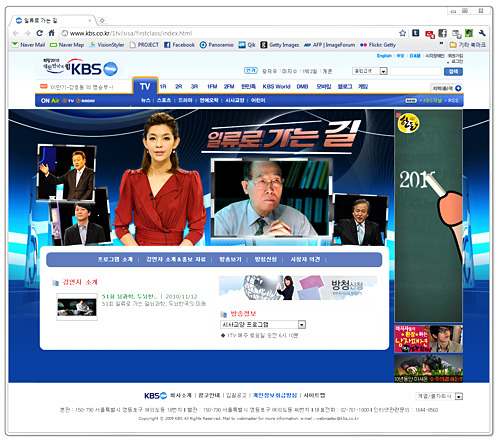Open the search category dropdown in the header
This screenshot has height=440, width=500.
pyautogui.click(x=370, y=71)
